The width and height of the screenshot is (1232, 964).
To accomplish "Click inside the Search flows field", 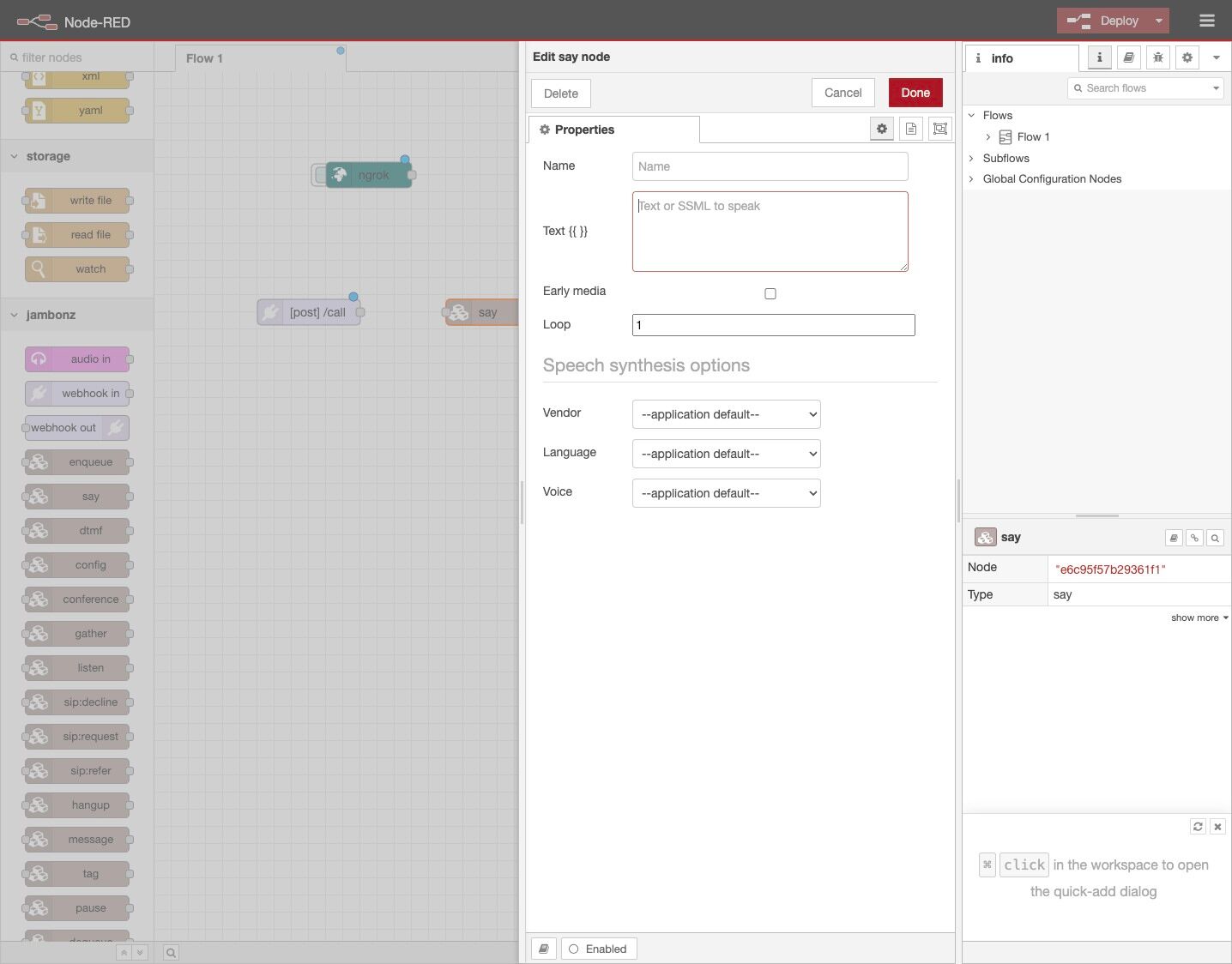I will pos(1141,87).
